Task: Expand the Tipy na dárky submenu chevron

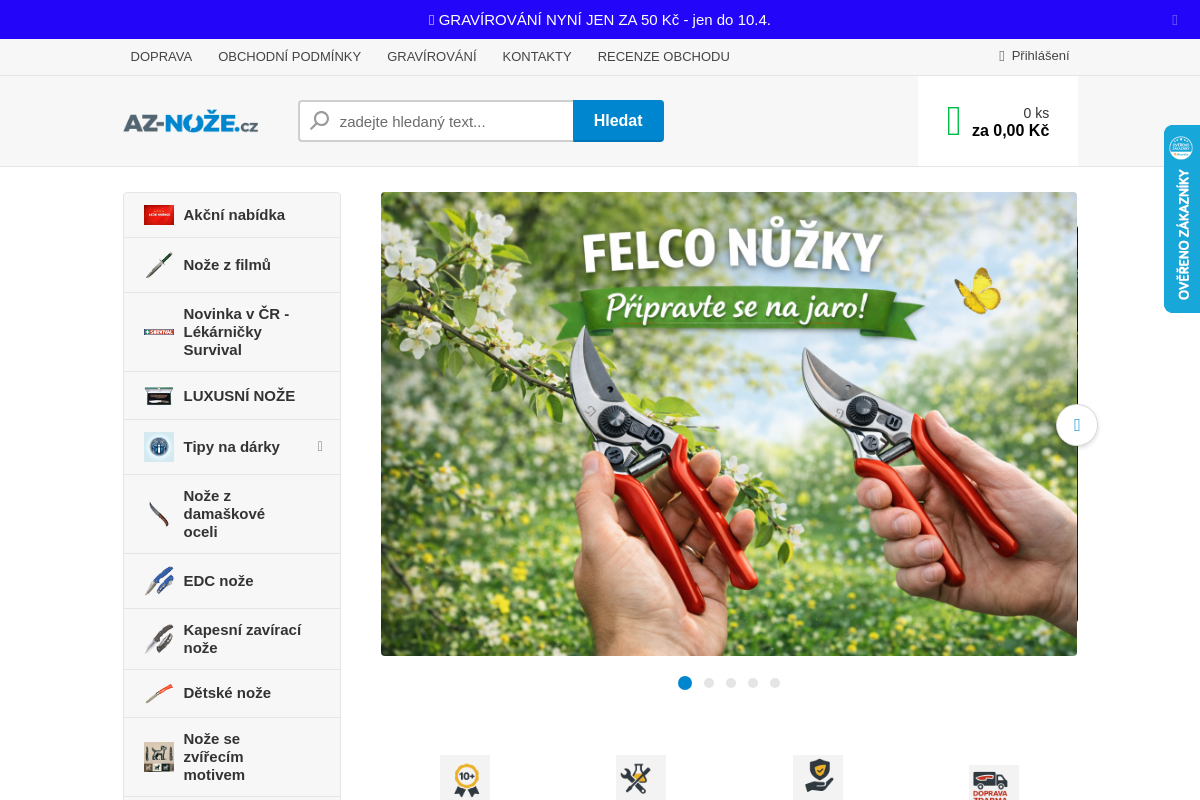Action: (320, 447)
